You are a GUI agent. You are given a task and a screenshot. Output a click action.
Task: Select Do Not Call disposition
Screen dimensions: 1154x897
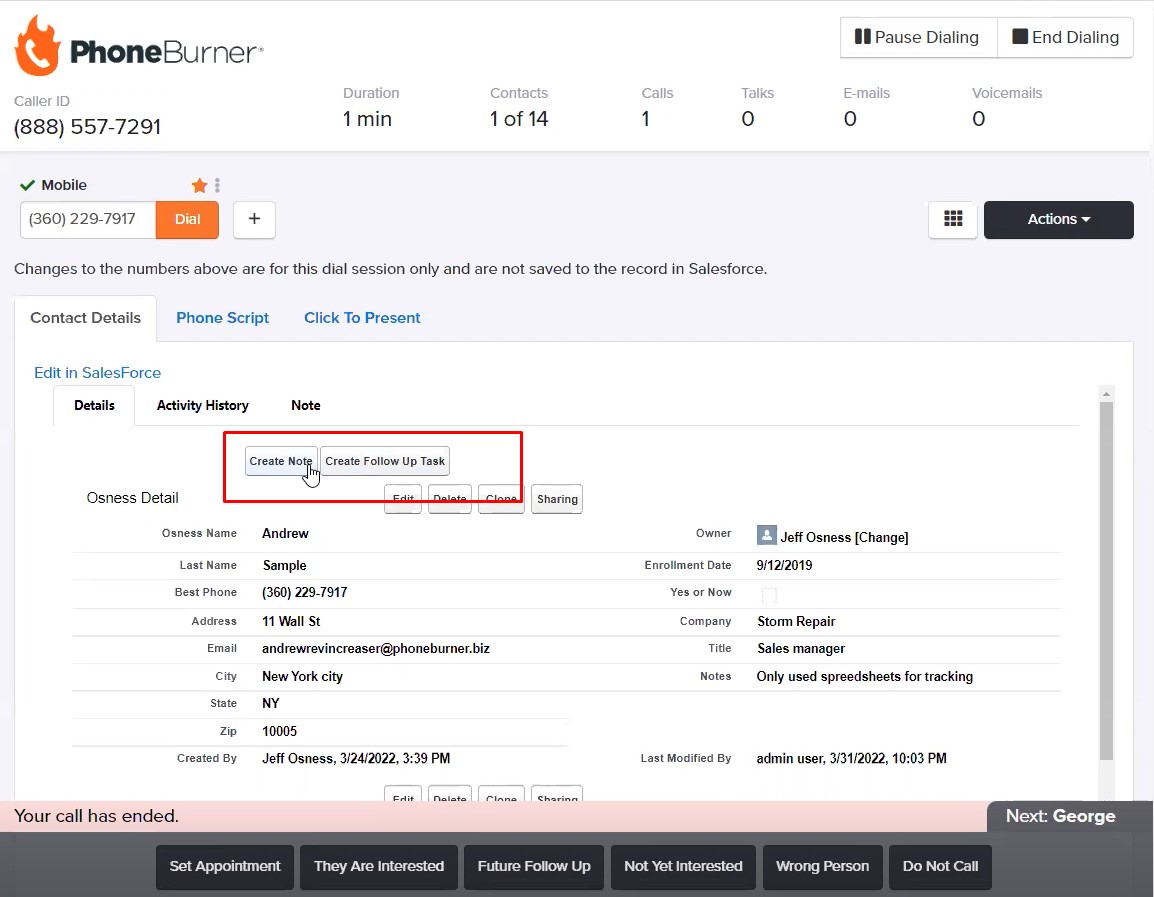[x=940, y=866]
